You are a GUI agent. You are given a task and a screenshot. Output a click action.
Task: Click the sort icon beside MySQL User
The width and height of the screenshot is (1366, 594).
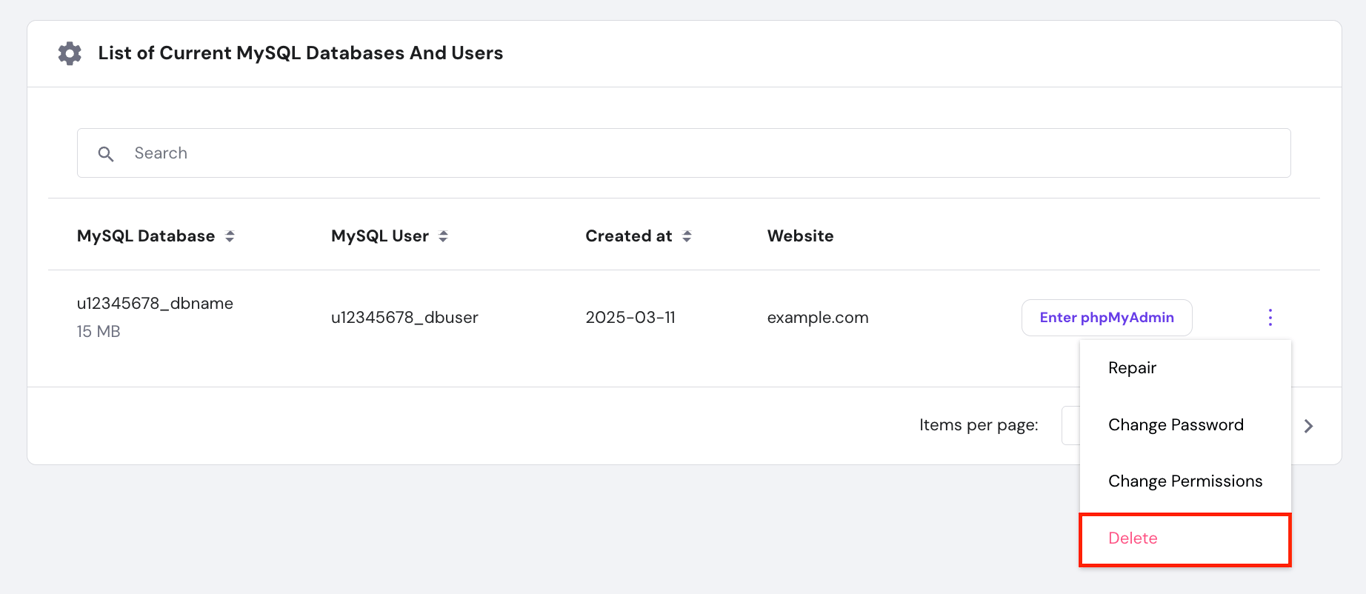pyautogui.click(x=444, y=235)
